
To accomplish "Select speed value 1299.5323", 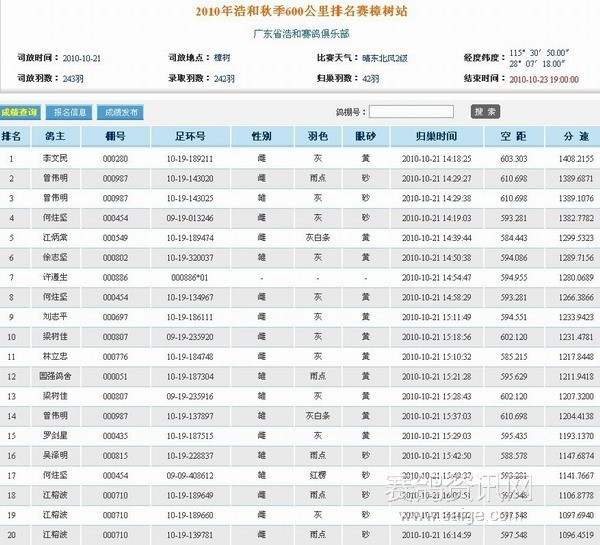I will point(576,238).
